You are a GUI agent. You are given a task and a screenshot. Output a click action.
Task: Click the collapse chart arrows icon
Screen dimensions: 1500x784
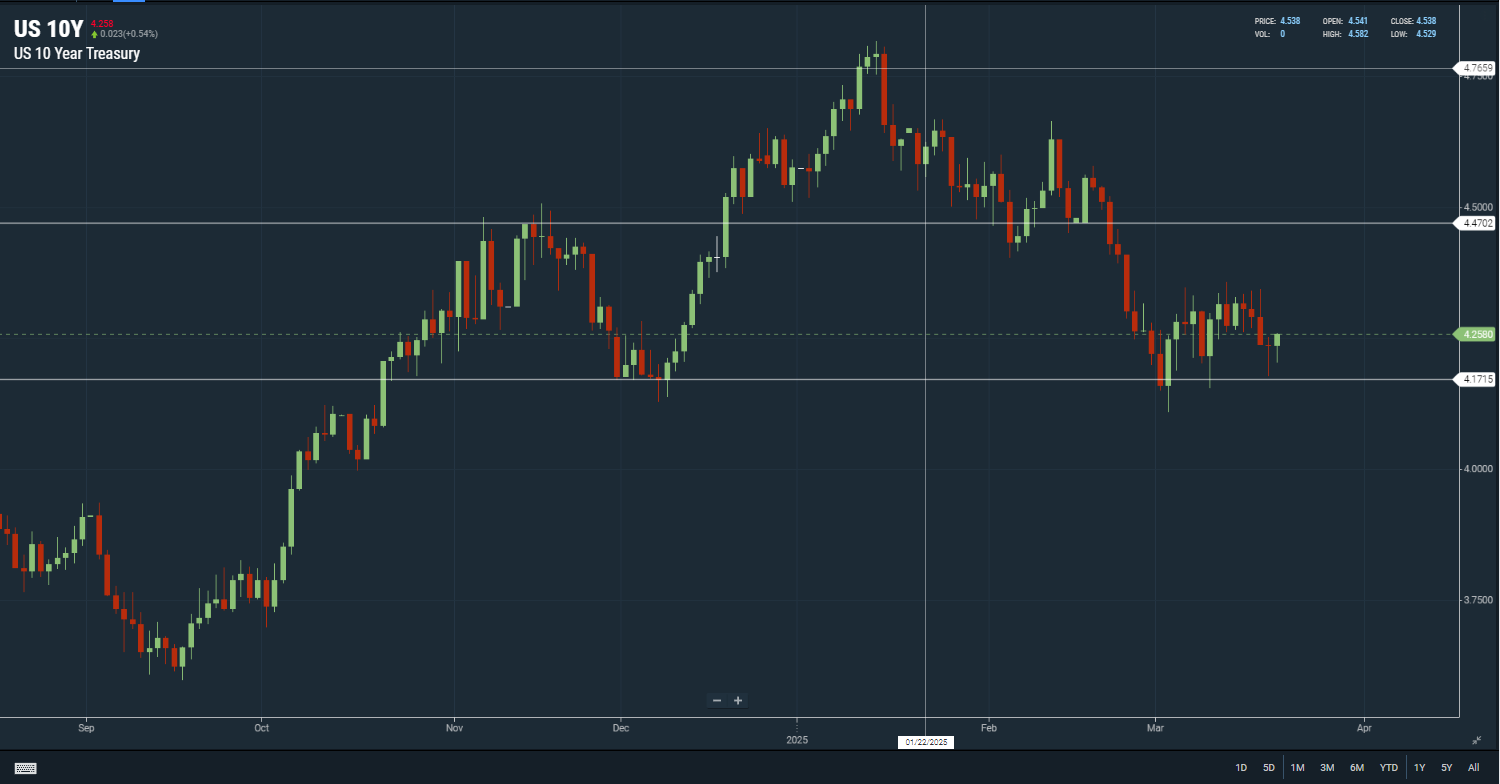[x=1477, y=740]
